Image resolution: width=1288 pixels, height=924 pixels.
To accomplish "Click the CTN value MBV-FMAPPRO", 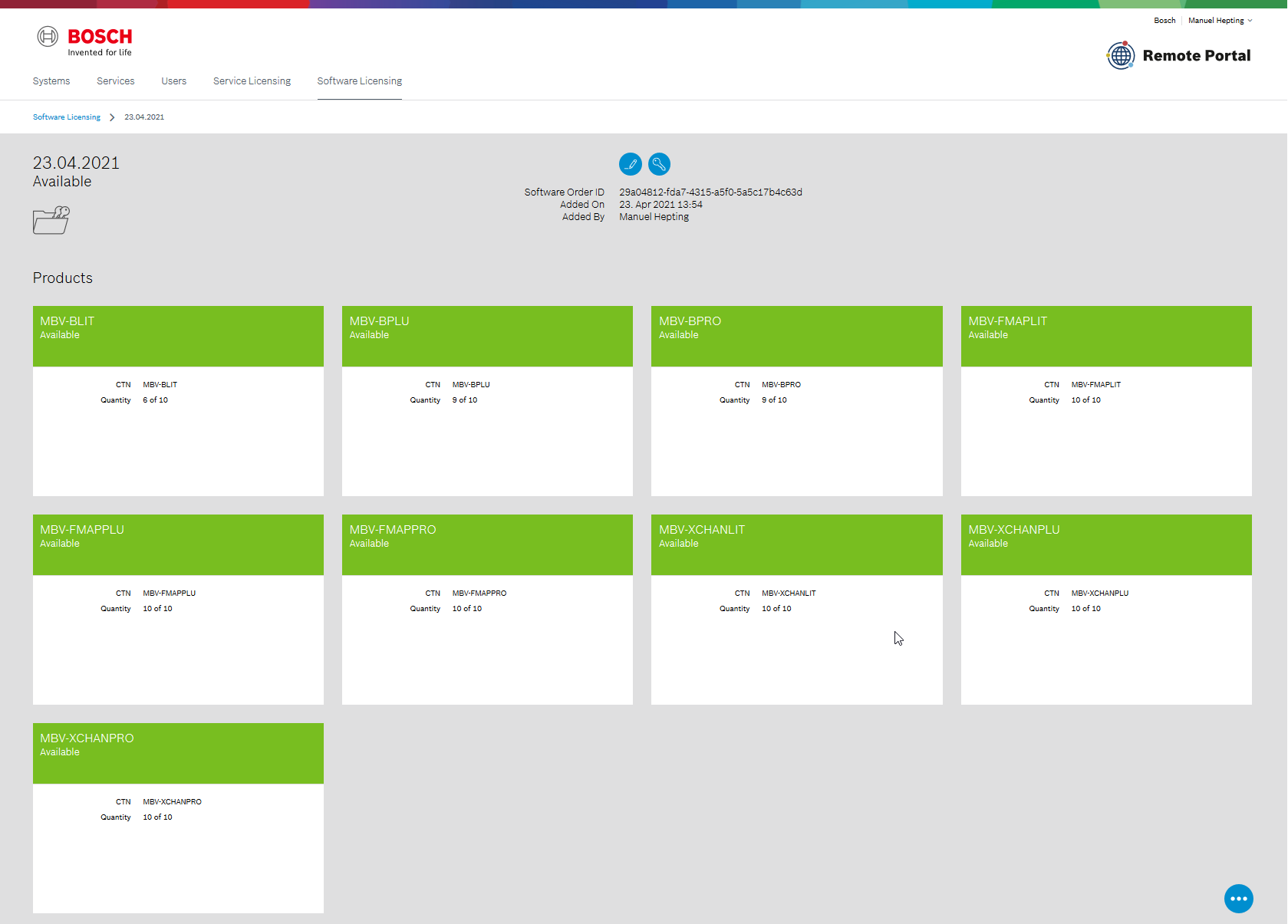I will pyautogui.click(x=479, y=594).
